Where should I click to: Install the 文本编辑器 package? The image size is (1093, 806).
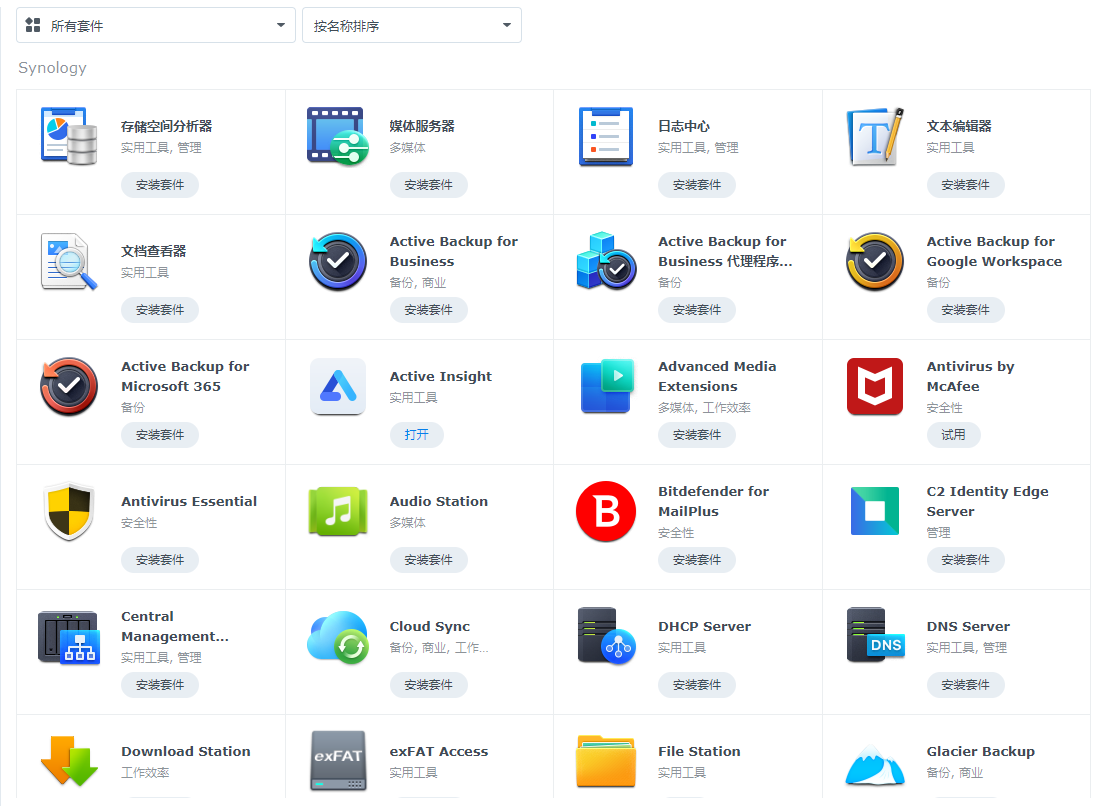[965, 185]
